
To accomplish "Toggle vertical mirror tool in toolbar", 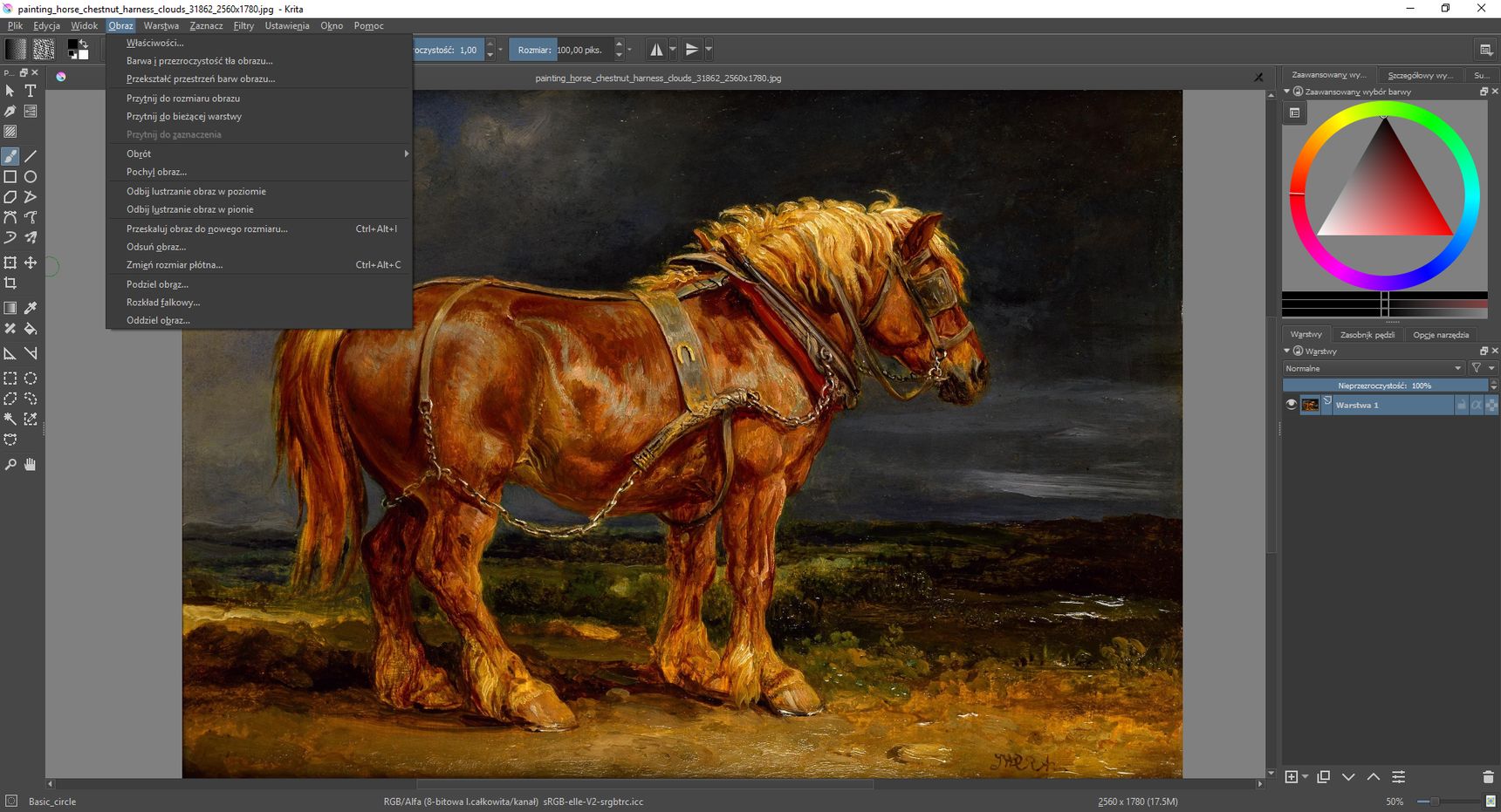I will tap(692, 50).
